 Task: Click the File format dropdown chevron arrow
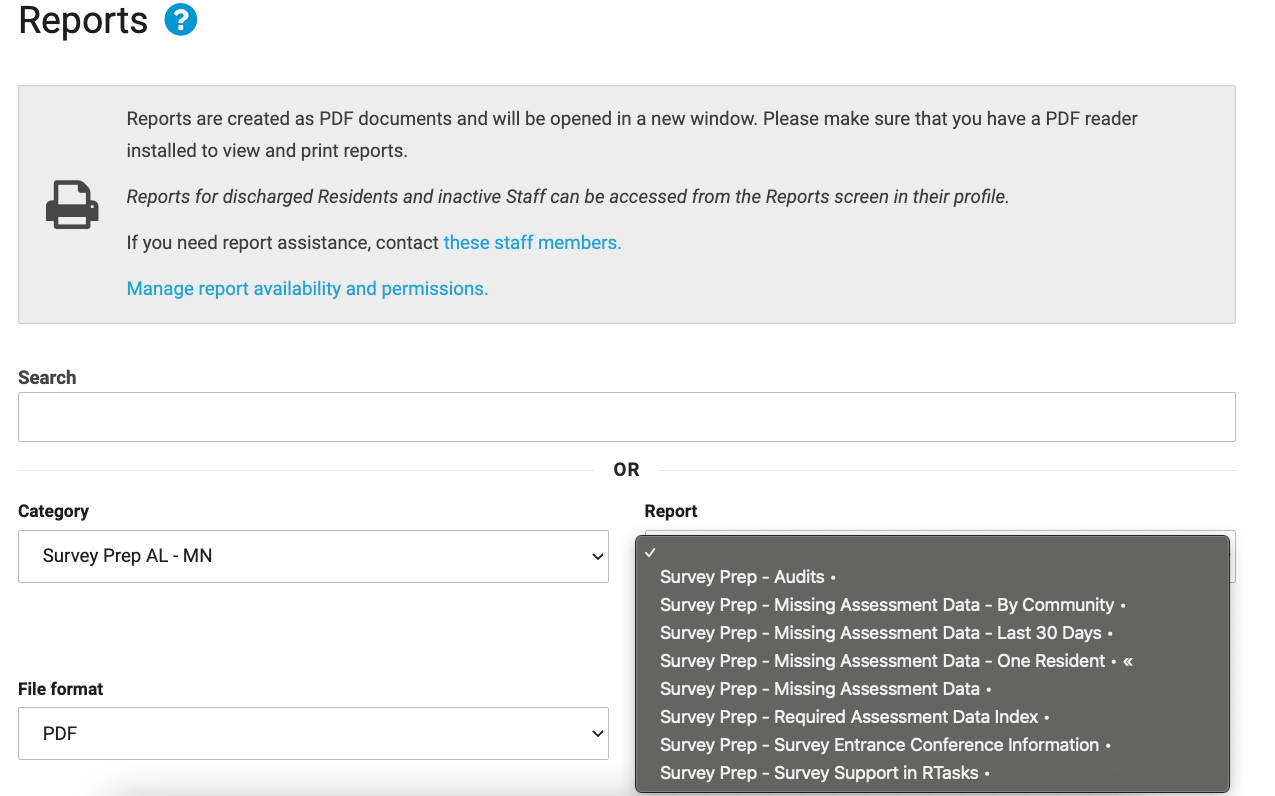(x=597, y=734)
